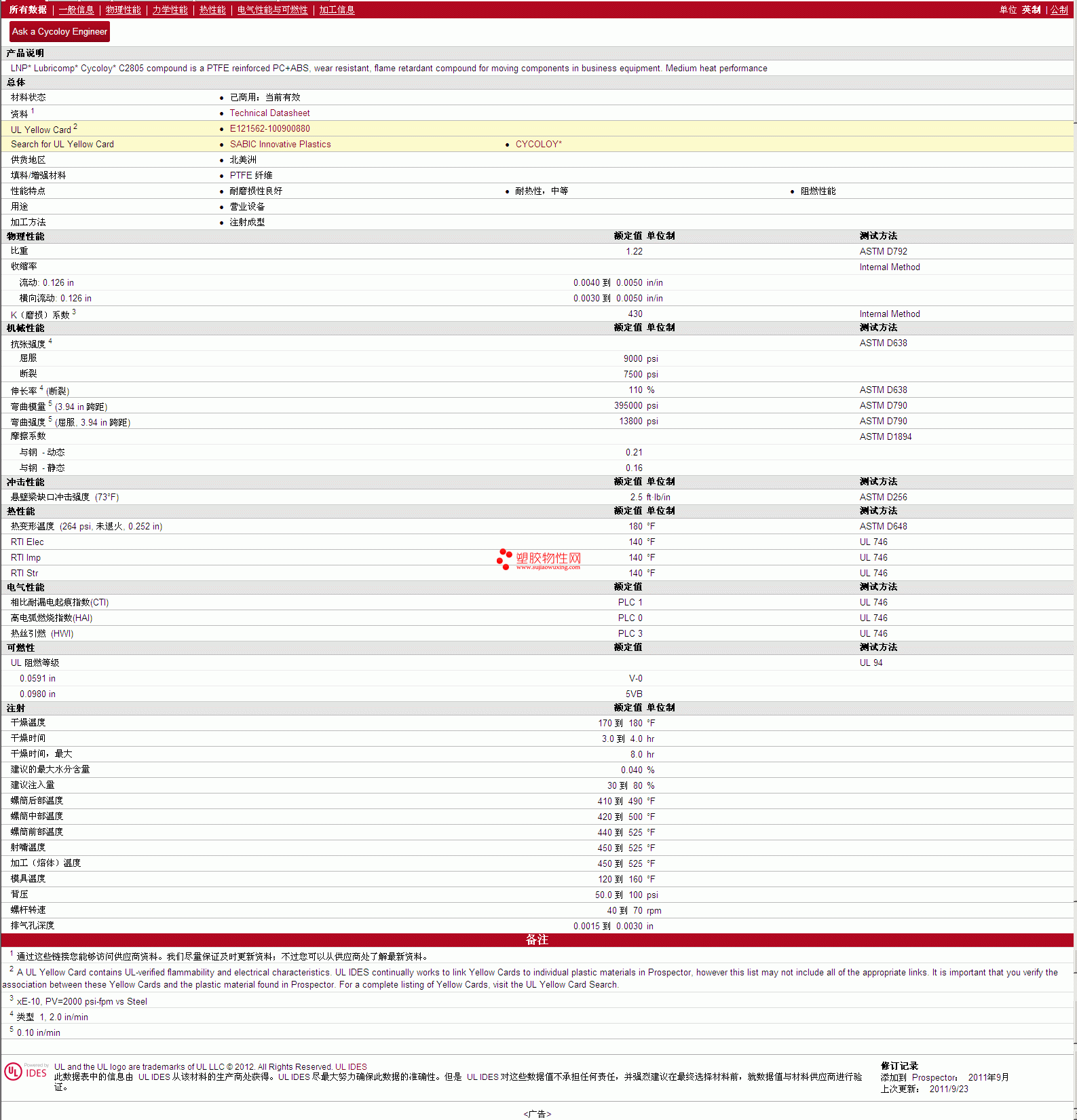Screen dimensions: 1077x1120
Task: Select the 比重 value 1.22
Action: (x=634, y=252)
